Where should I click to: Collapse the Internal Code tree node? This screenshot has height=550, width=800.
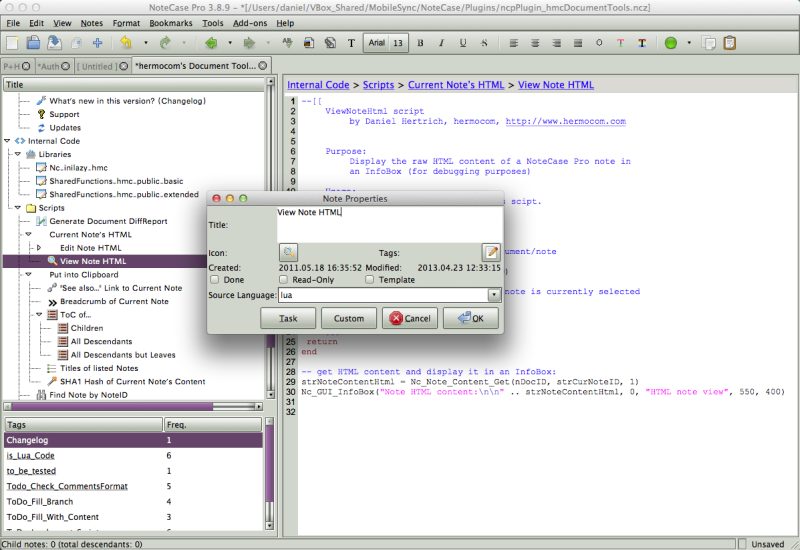pyautogui.click(x=7, y=141)
